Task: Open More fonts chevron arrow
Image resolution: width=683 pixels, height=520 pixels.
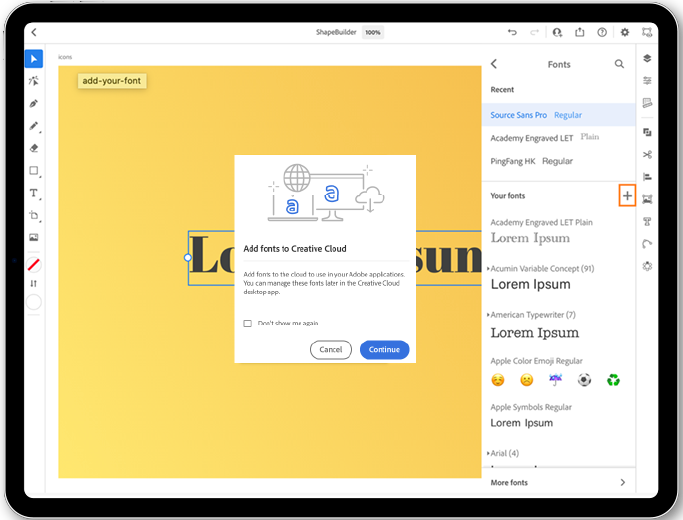Action: coord(623,483)
